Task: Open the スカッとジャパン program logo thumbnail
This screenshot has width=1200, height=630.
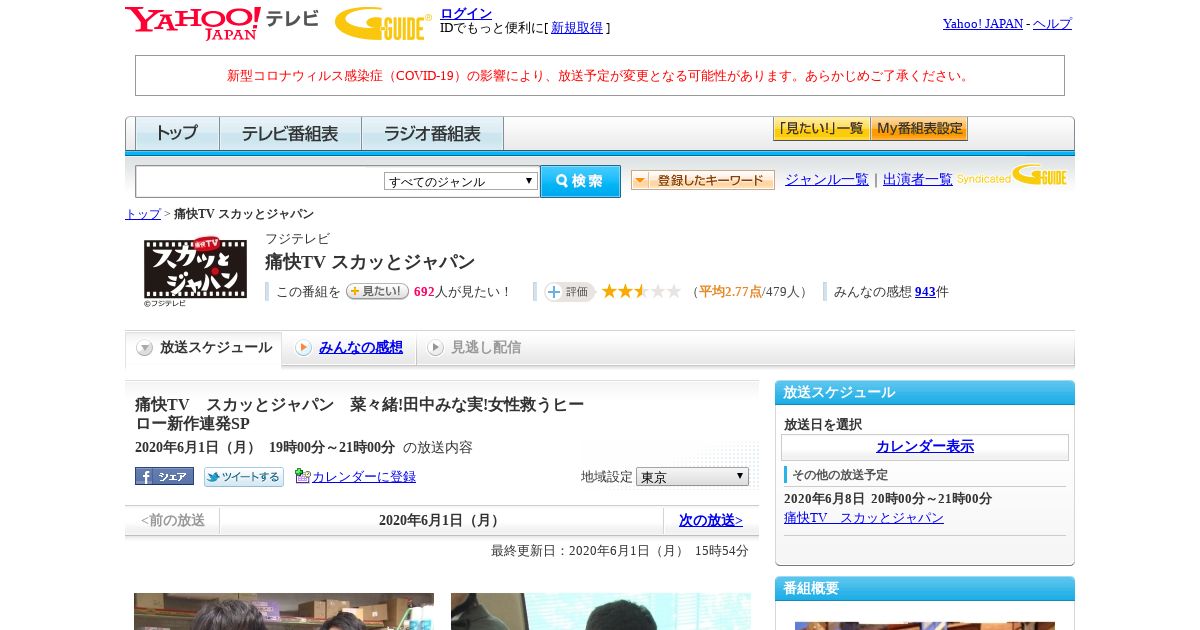Action: (195, 270)
